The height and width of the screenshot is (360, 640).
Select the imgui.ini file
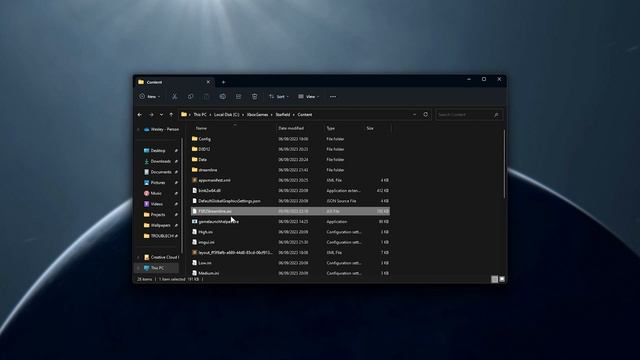click(x=290, y=242)
